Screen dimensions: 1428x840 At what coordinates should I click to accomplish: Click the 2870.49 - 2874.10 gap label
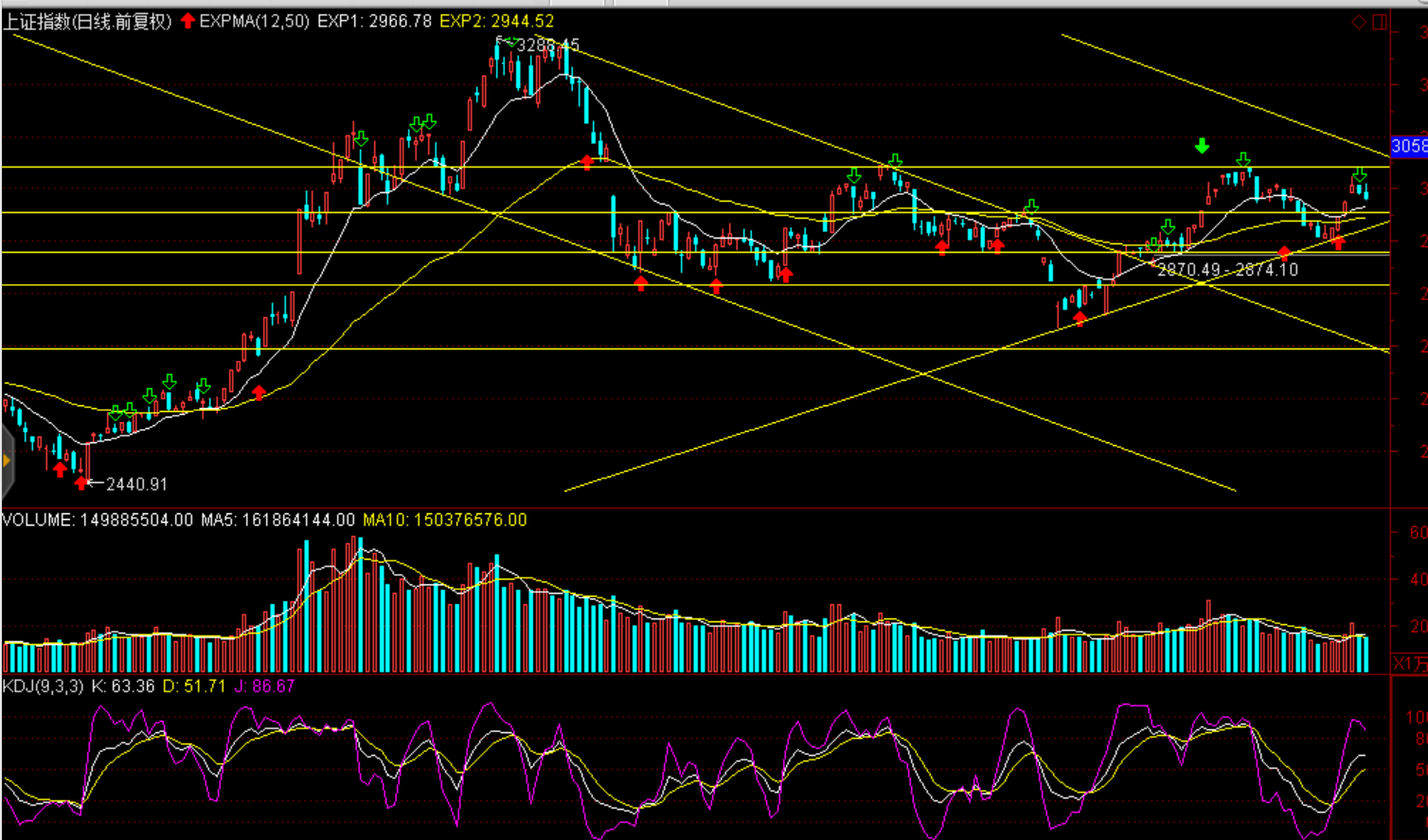[1227, 270]
